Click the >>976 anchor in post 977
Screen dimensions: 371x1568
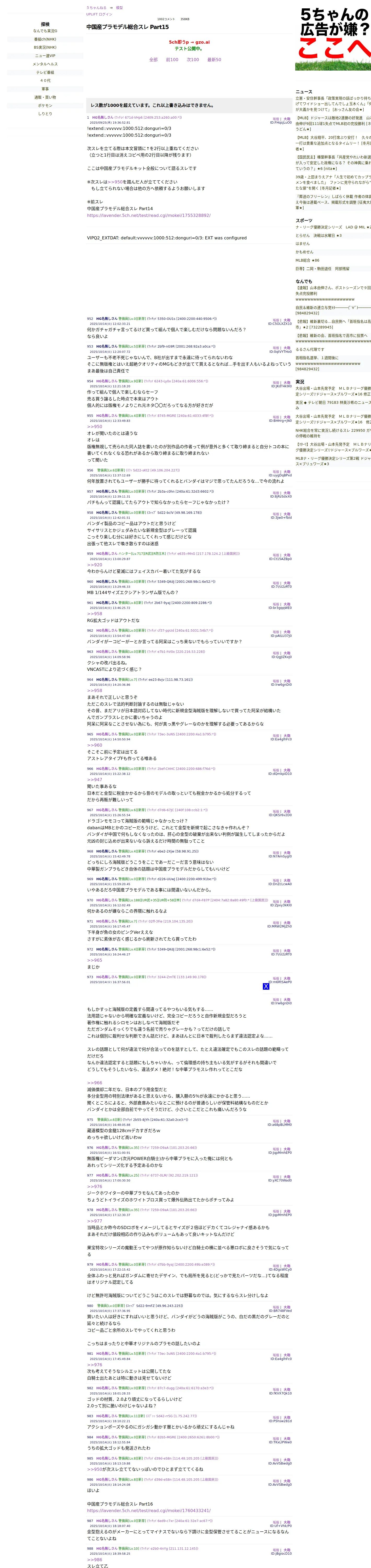pyautogui.click(x=94, y=1186)
